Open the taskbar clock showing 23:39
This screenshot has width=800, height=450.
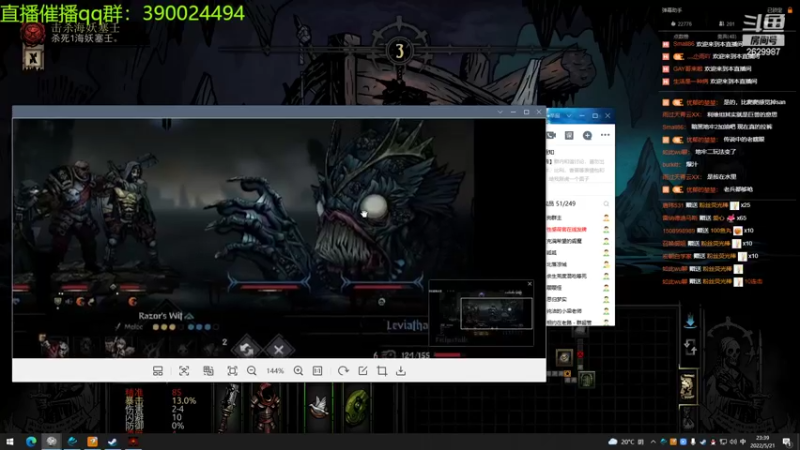coord(762,442)
